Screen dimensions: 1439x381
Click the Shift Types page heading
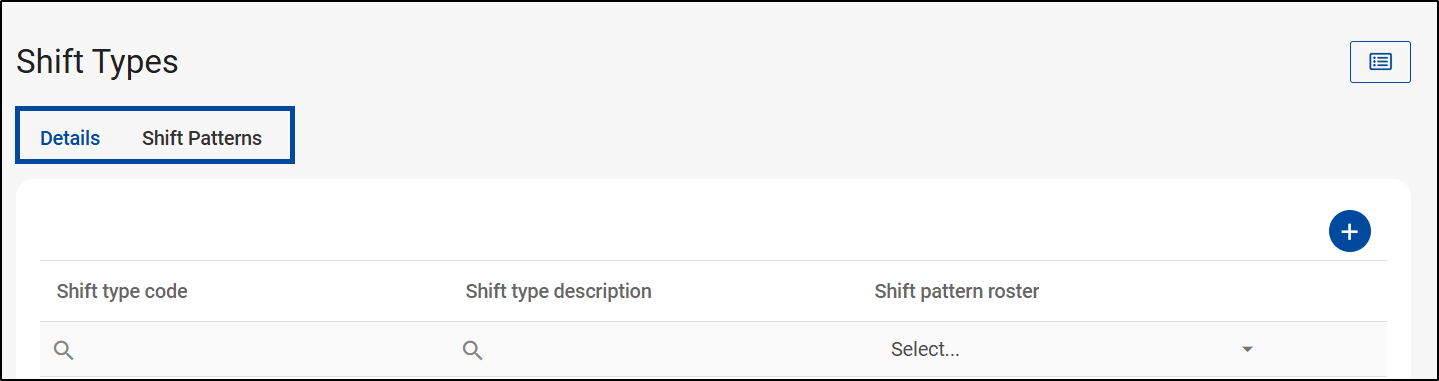tap(97, 62)
